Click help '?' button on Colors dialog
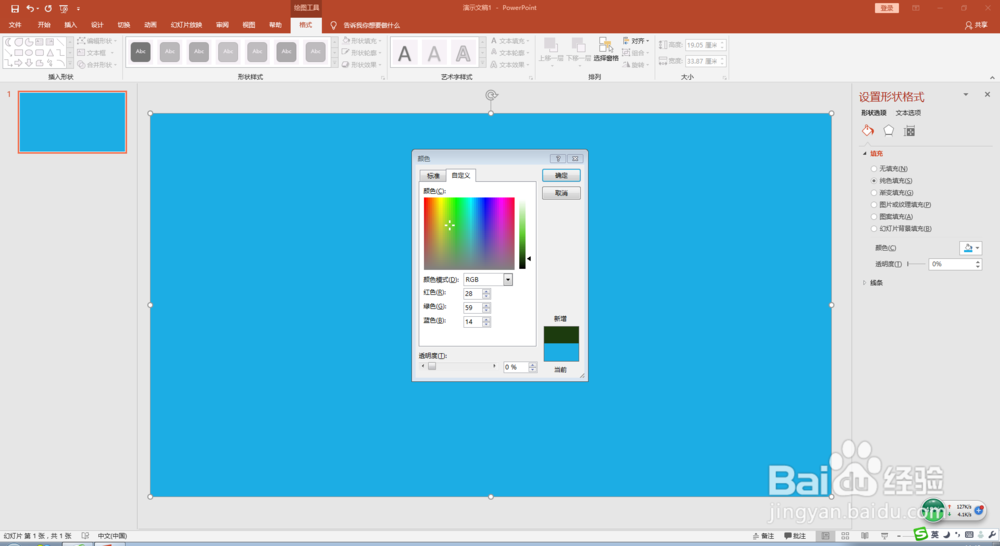Viewport: 1000px width, 546px height. 557,158
